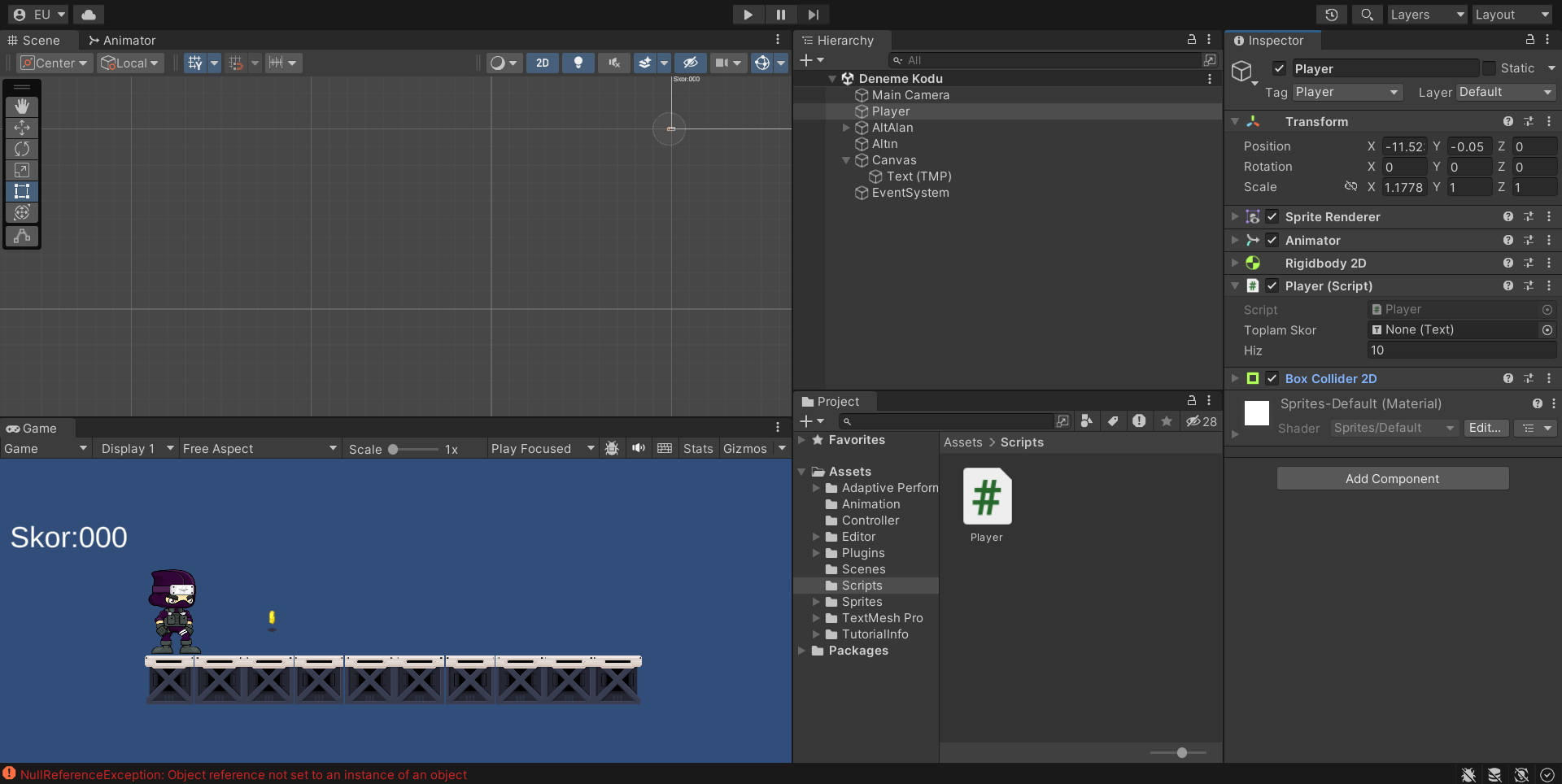Toggle the Static checkbox for Player
Image resolution: width=1562 pixels, height=784 pixels.
[x=1489, y=68]
